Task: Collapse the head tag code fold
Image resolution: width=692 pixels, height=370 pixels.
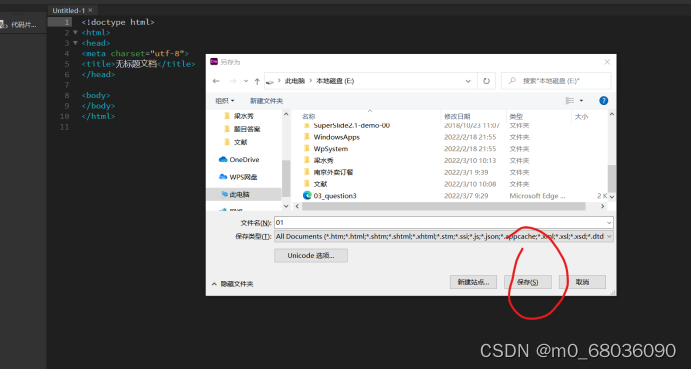Action: pos(75,43)
